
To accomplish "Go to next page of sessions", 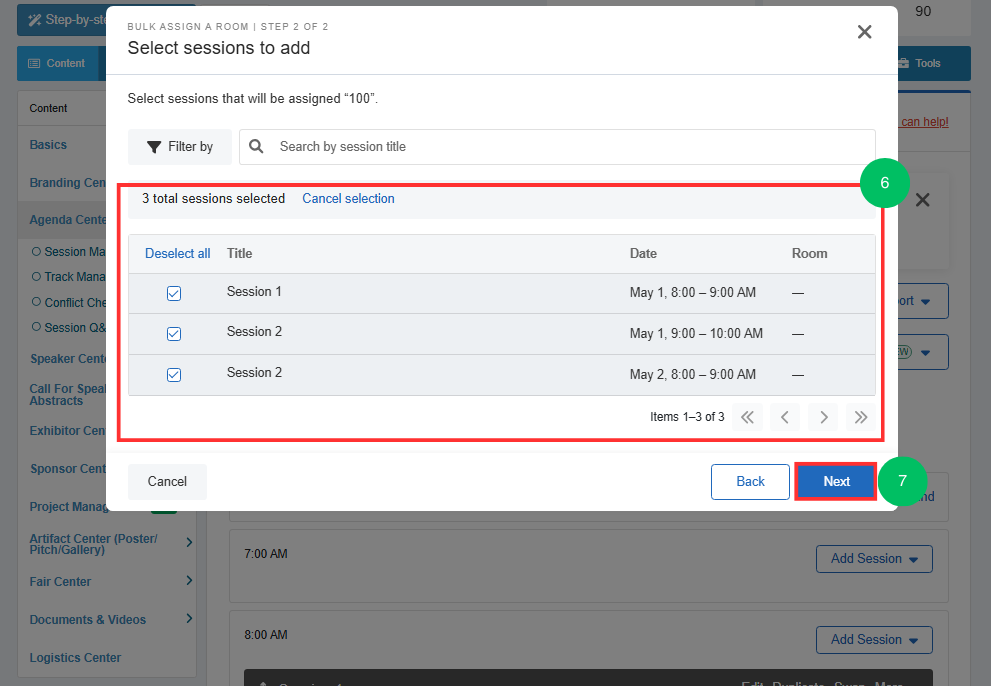I will (x=823, y=417).
